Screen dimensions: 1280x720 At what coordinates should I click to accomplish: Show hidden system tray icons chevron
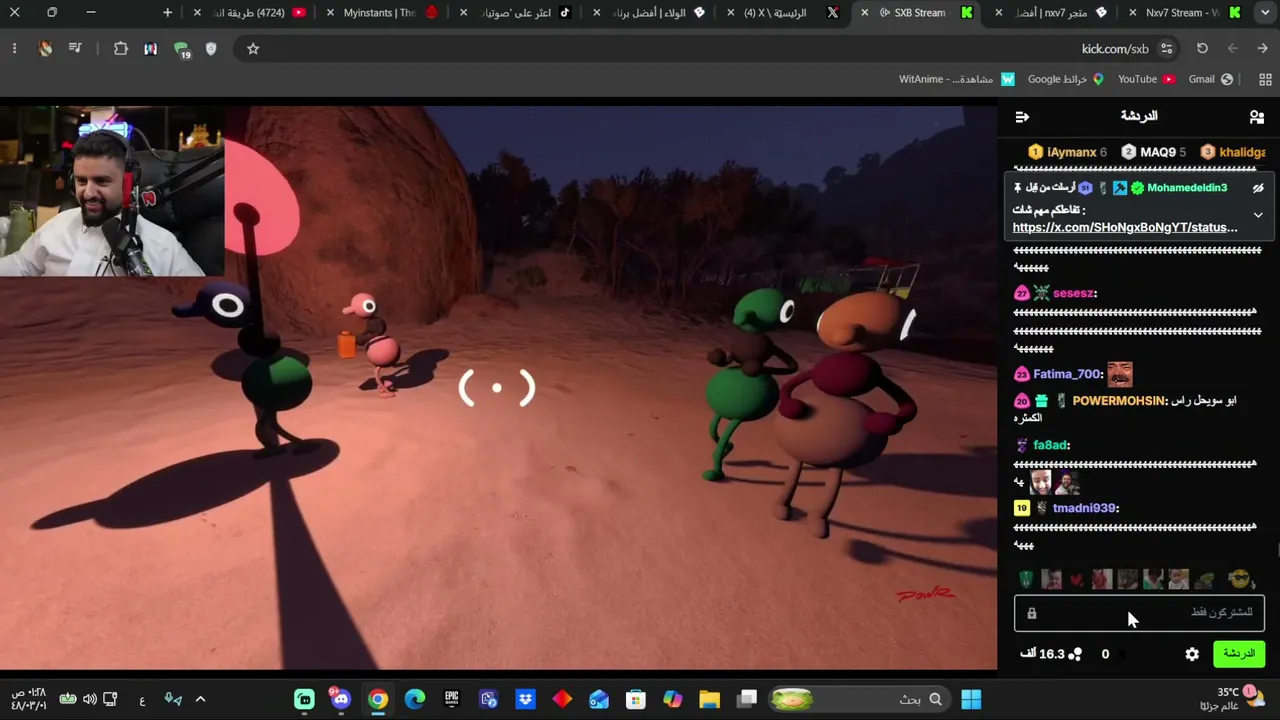pos(200,700)
